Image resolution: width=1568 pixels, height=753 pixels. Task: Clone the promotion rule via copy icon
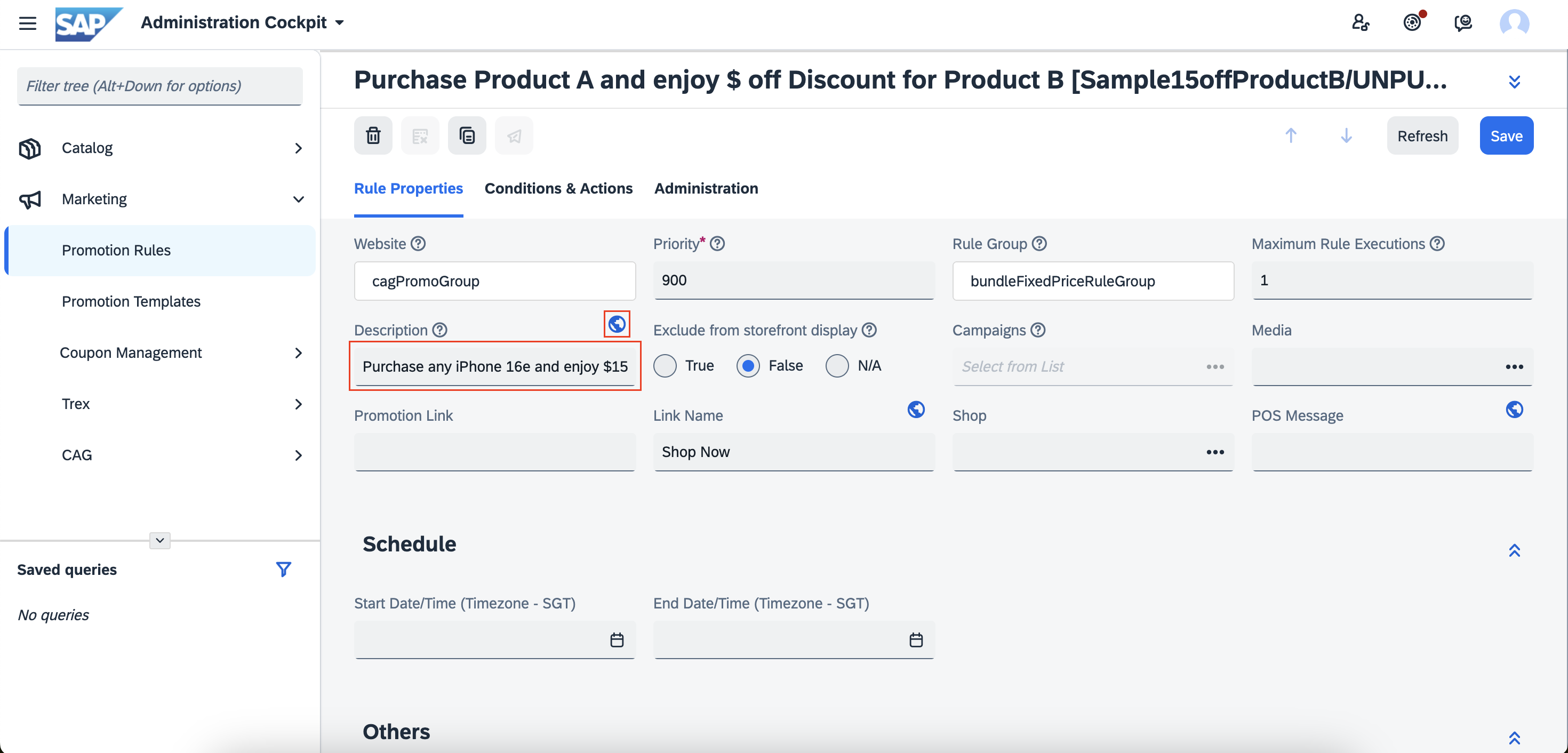pos(467,135)
